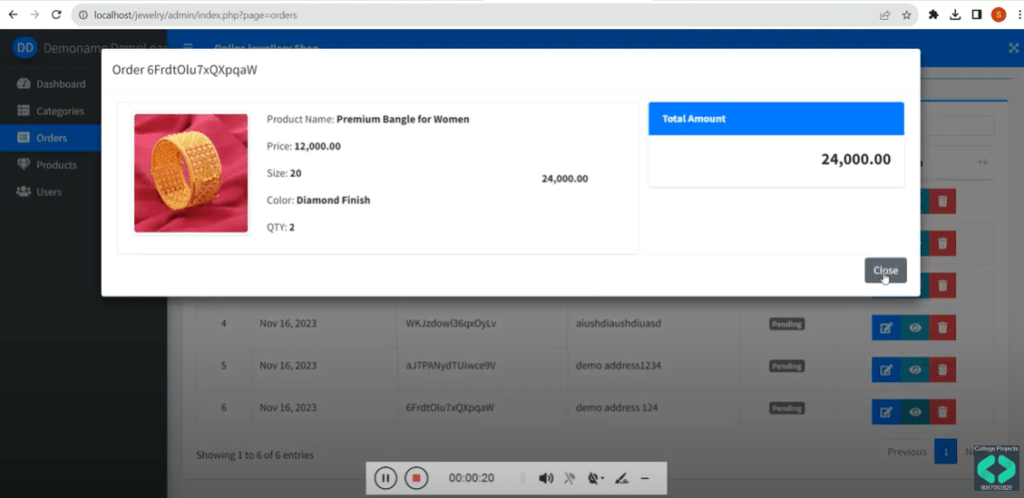The image size is (1024, 498).
Task: Click 'Showing 1 to 6 of 6 entries'
Action: click(x=255, y=455)
